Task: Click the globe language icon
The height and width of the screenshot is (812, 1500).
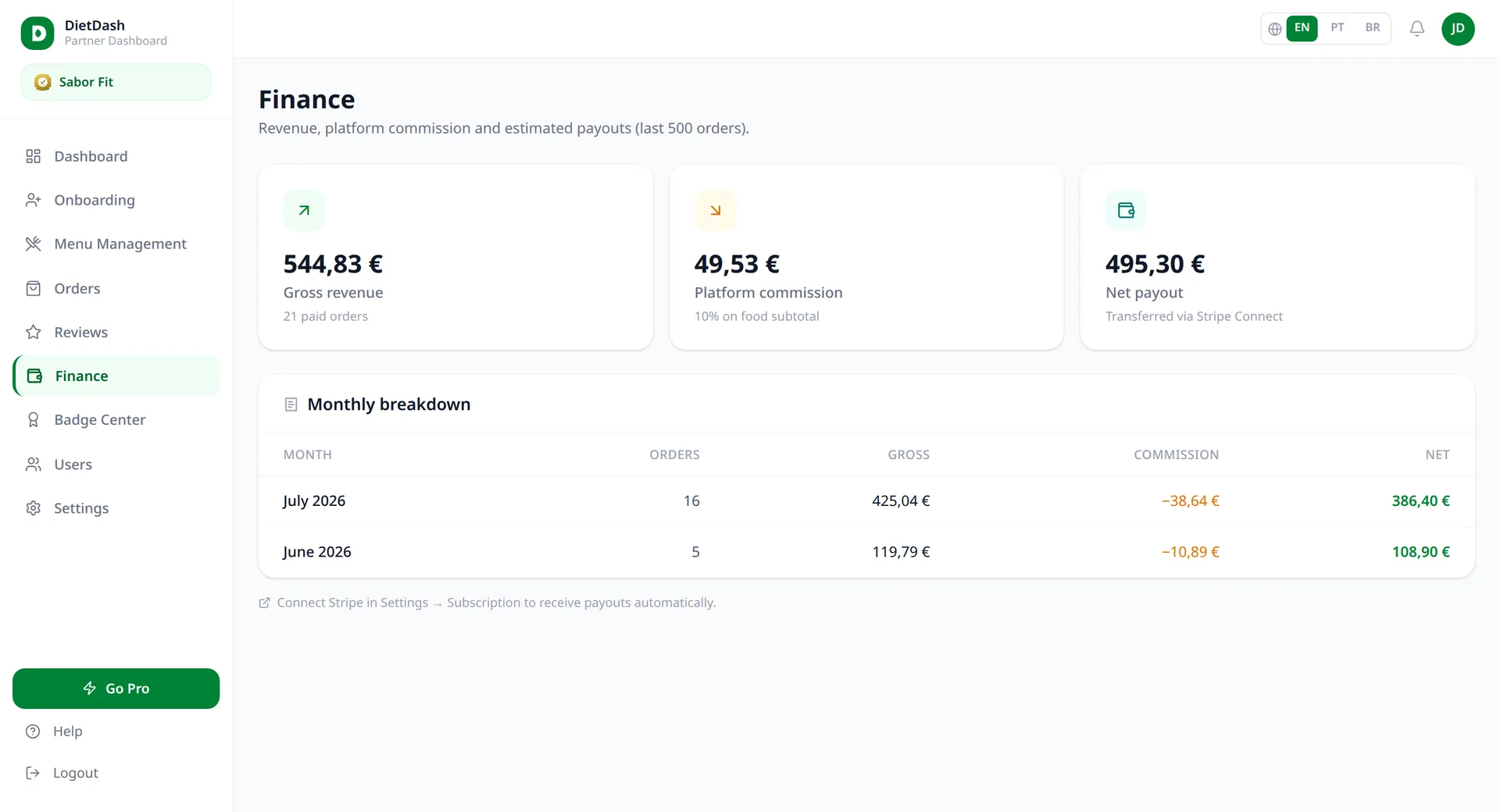Action: pyautogui.click(x=1274, y=29)
